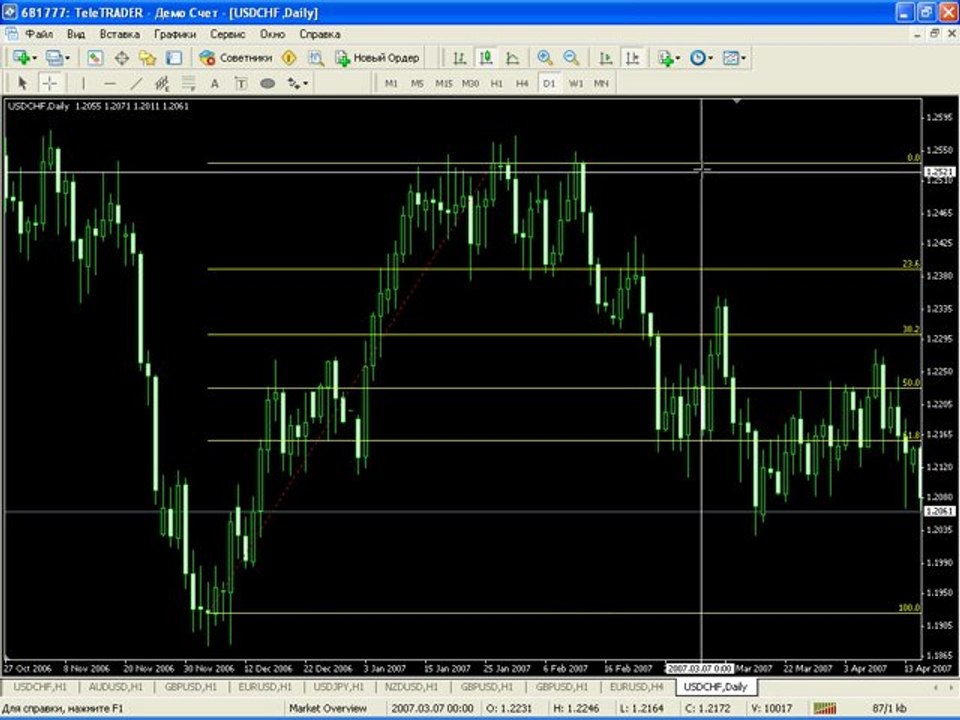Toggle Советники expert advisors on or off
This screenshot has height=720, width=960.
(236, 58)
